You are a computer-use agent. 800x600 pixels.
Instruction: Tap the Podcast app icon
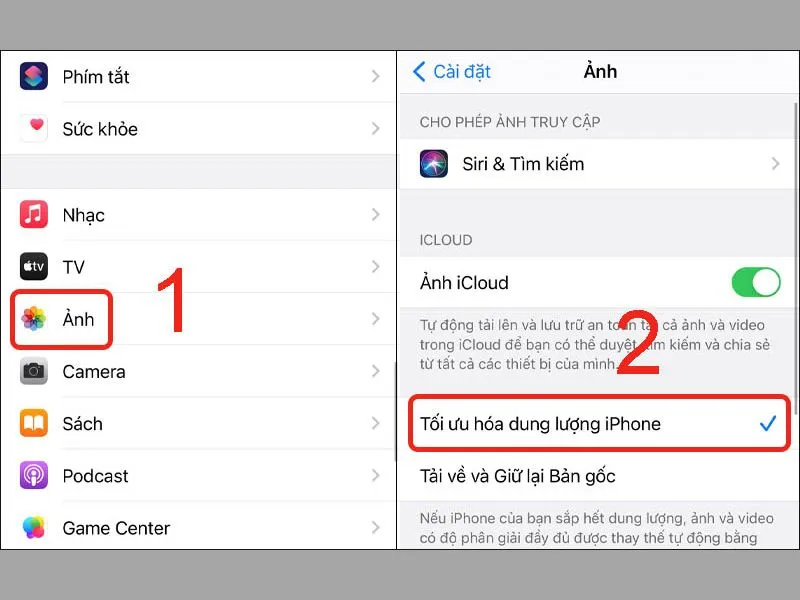point(34,475)
